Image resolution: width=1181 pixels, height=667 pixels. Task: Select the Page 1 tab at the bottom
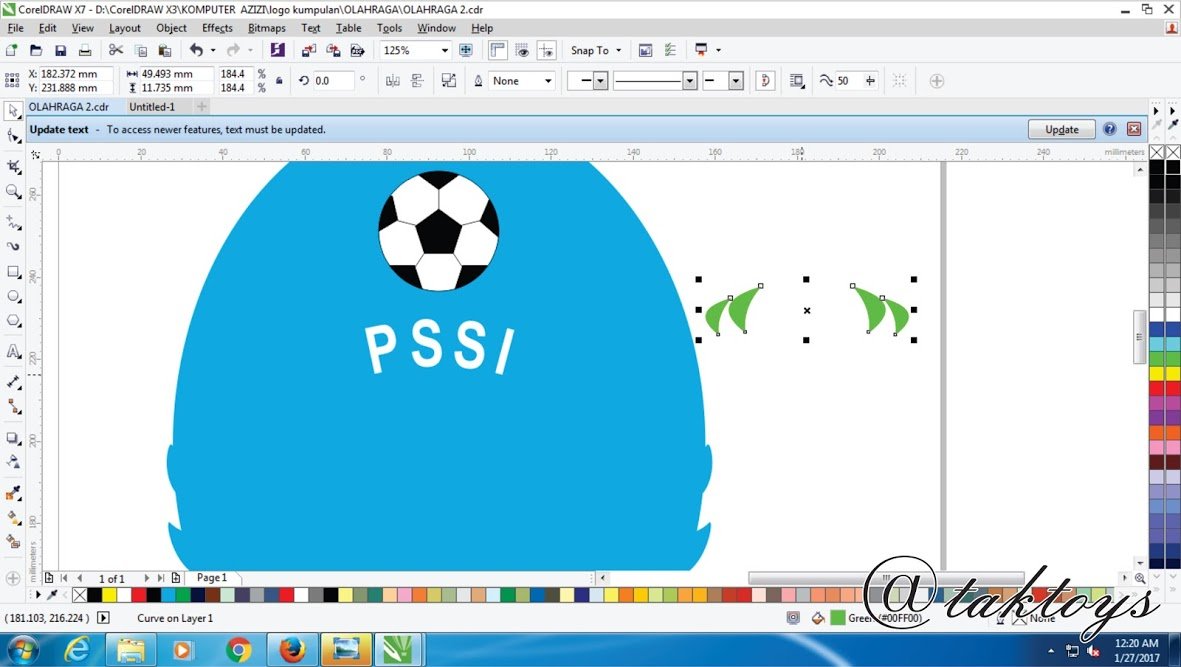click(212, 577)
